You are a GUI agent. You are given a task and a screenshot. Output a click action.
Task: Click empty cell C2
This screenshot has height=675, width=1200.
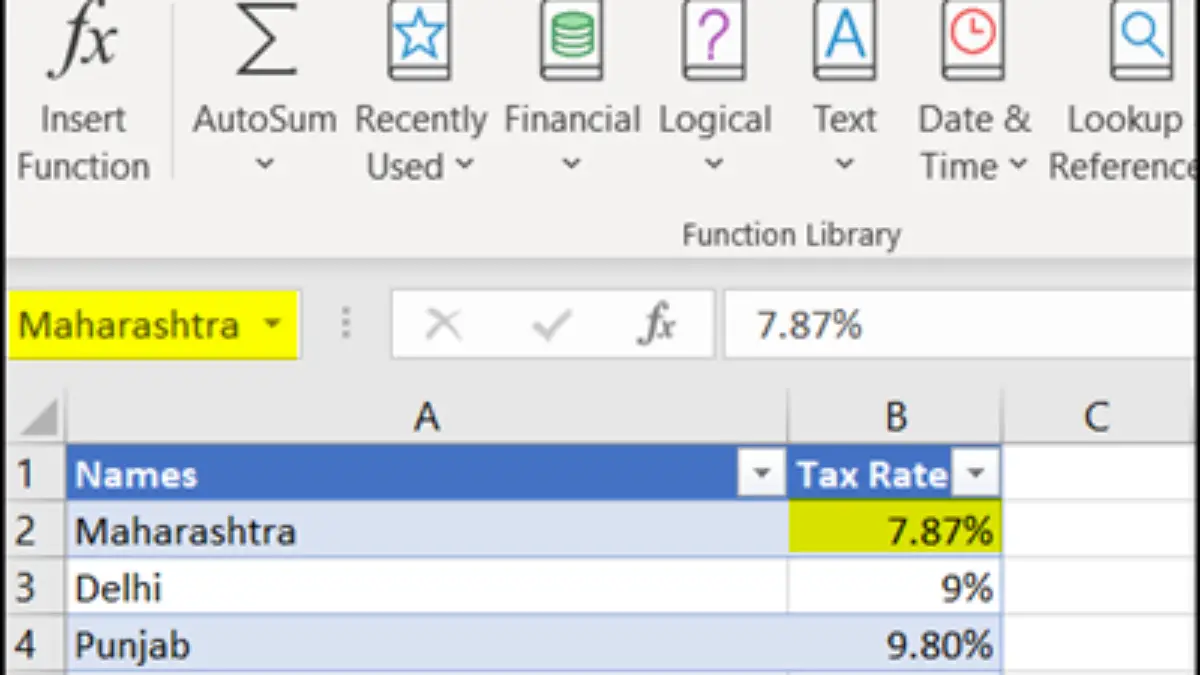pos(1098,530)
